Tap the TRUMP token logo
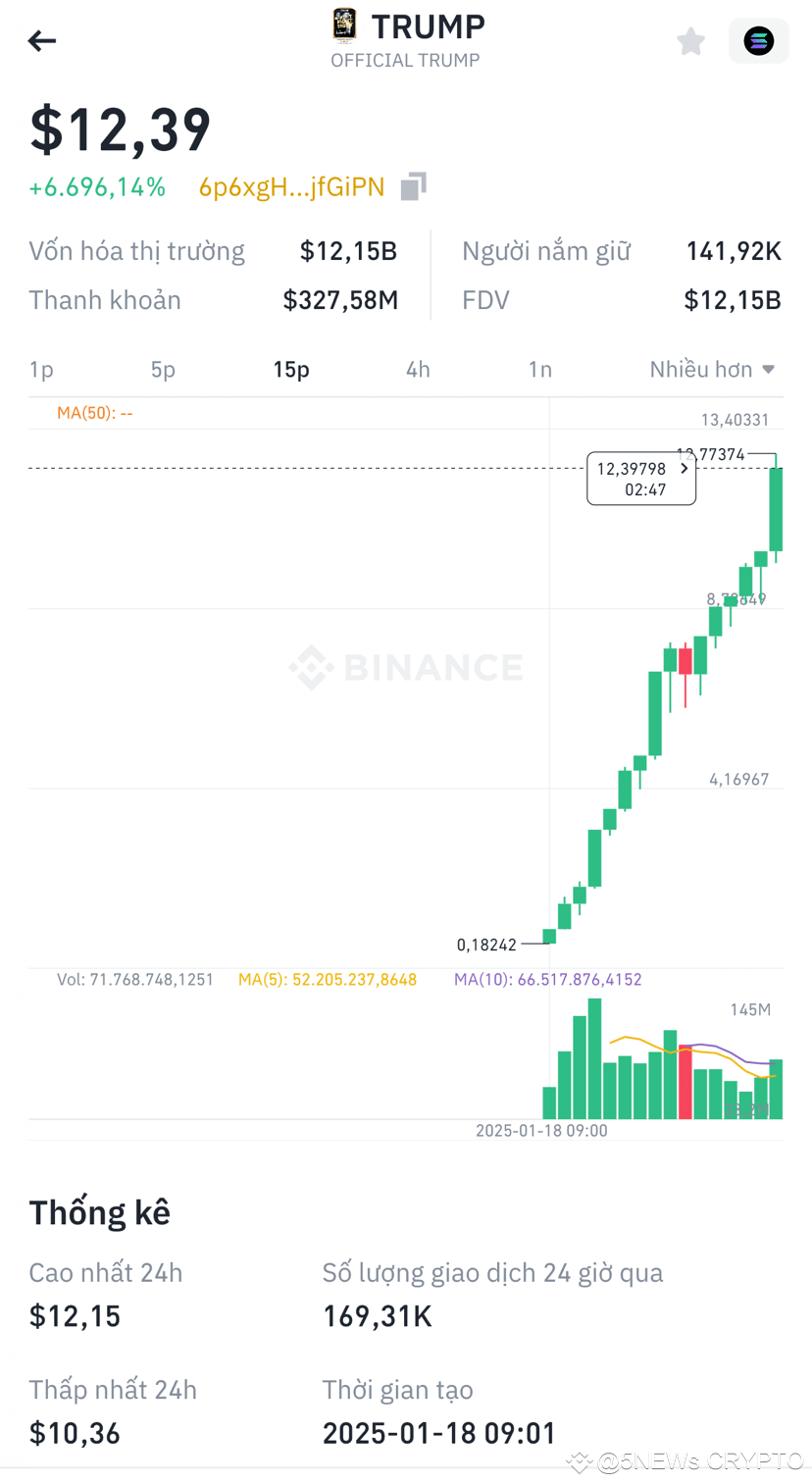The image size is (812, 1483). click(x=344, y=26)
